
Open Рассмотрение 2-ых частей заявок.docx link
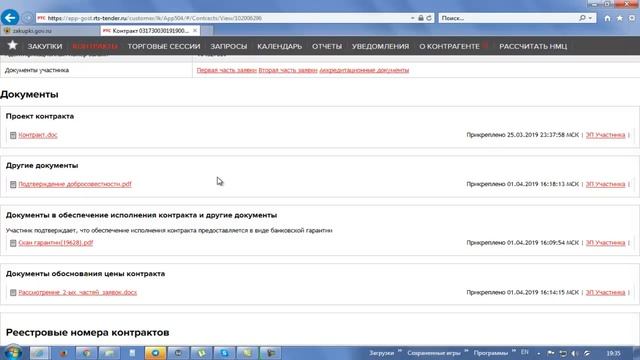(x=78, y=293)
